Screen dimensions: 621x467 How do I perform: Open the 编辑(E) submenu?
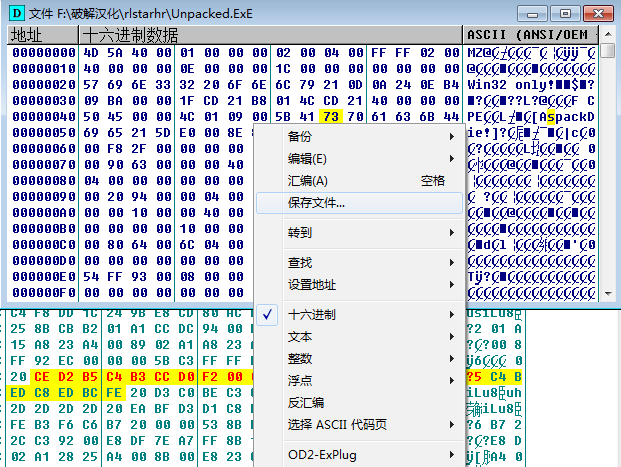(360, 159)
